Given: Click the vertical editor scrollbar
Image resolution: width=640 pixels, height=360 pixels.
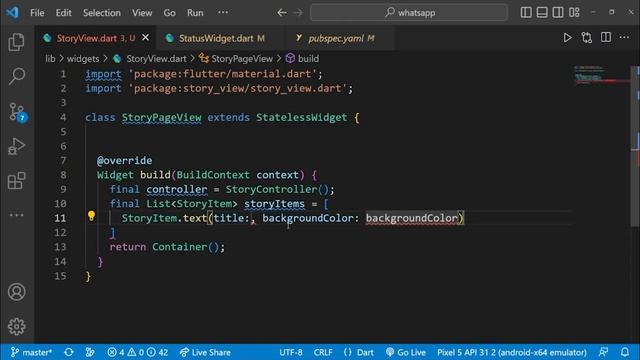Looking at the screenshot, I should [635, 146].
